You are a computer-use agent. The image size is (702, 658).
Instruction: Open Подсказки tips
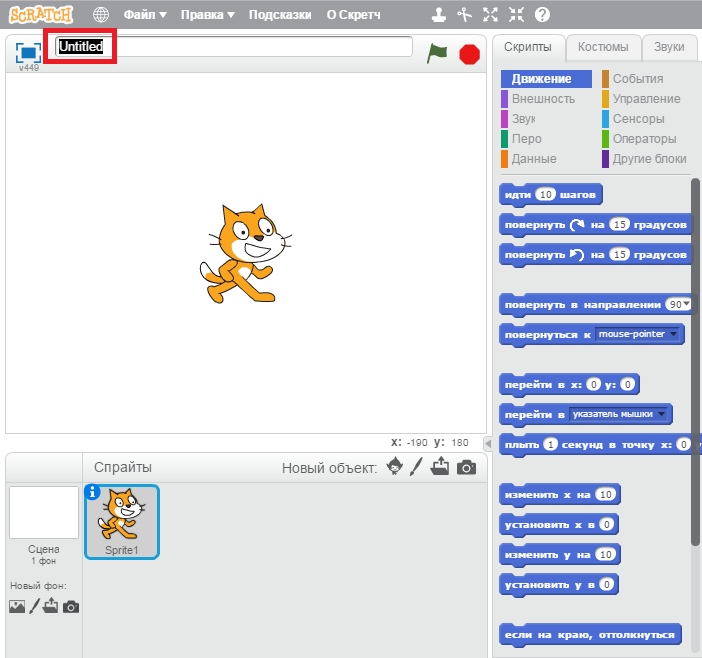pos(280,15)
